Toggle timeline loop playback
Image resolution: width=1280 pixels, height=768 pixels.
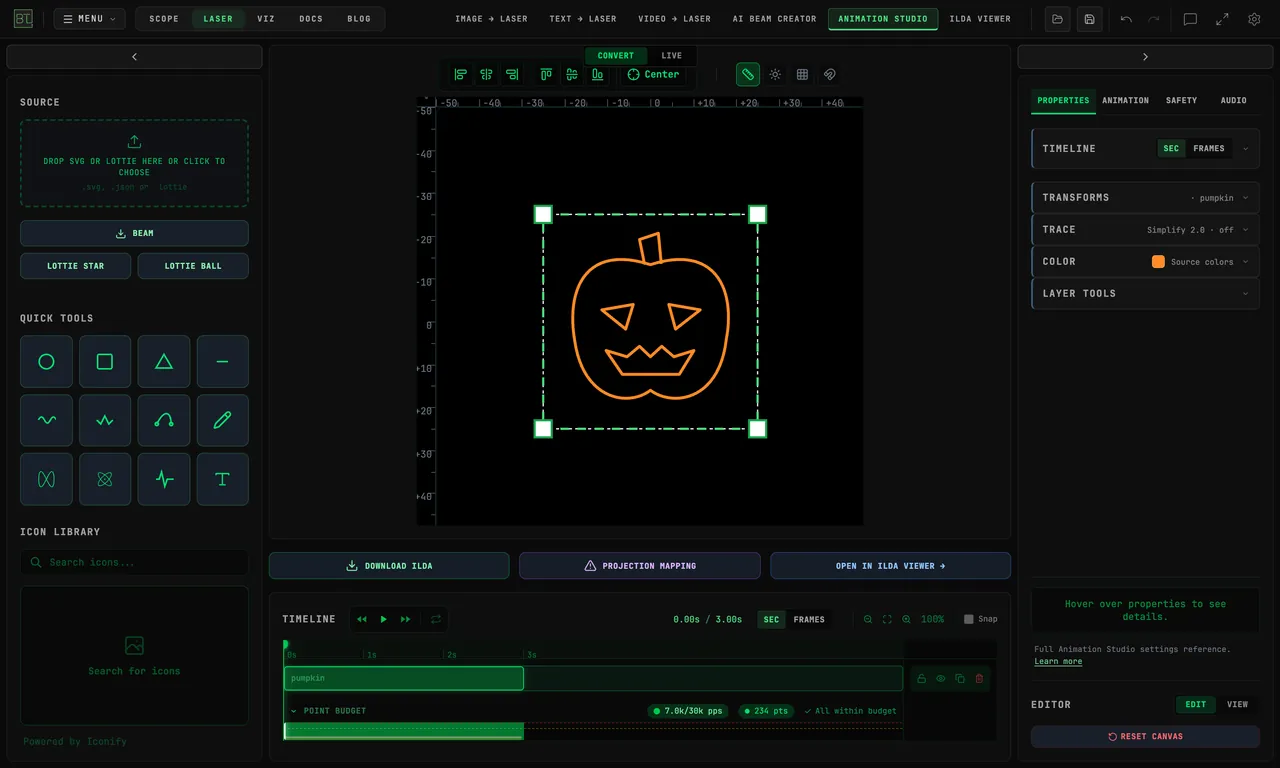(436, 619)
